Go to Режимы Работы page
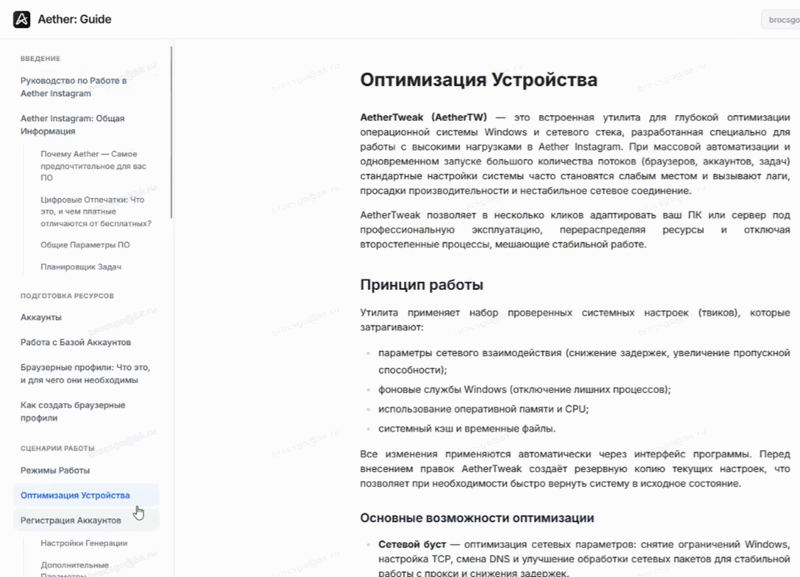 (55, 470)
